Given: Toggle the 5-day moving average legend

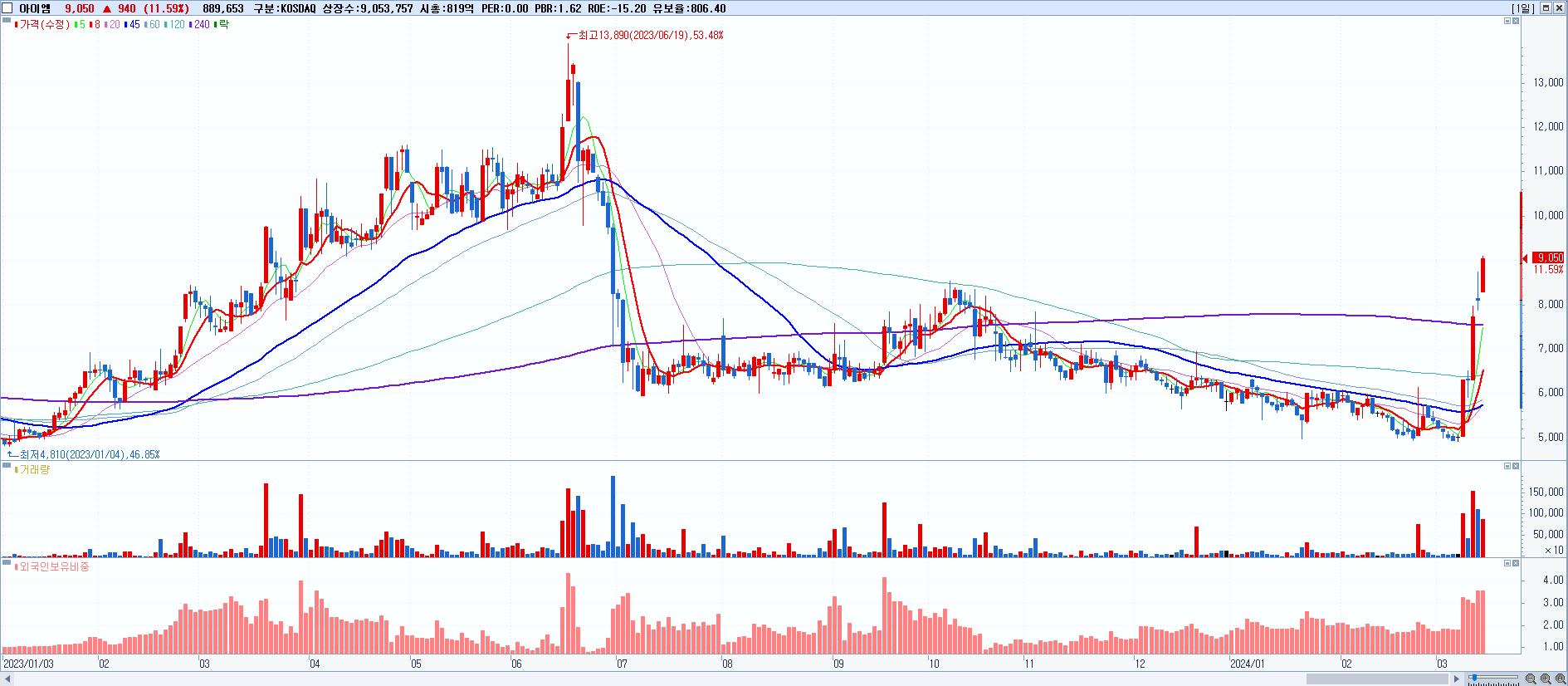Looking at the screenshot, I should (80, 25).
